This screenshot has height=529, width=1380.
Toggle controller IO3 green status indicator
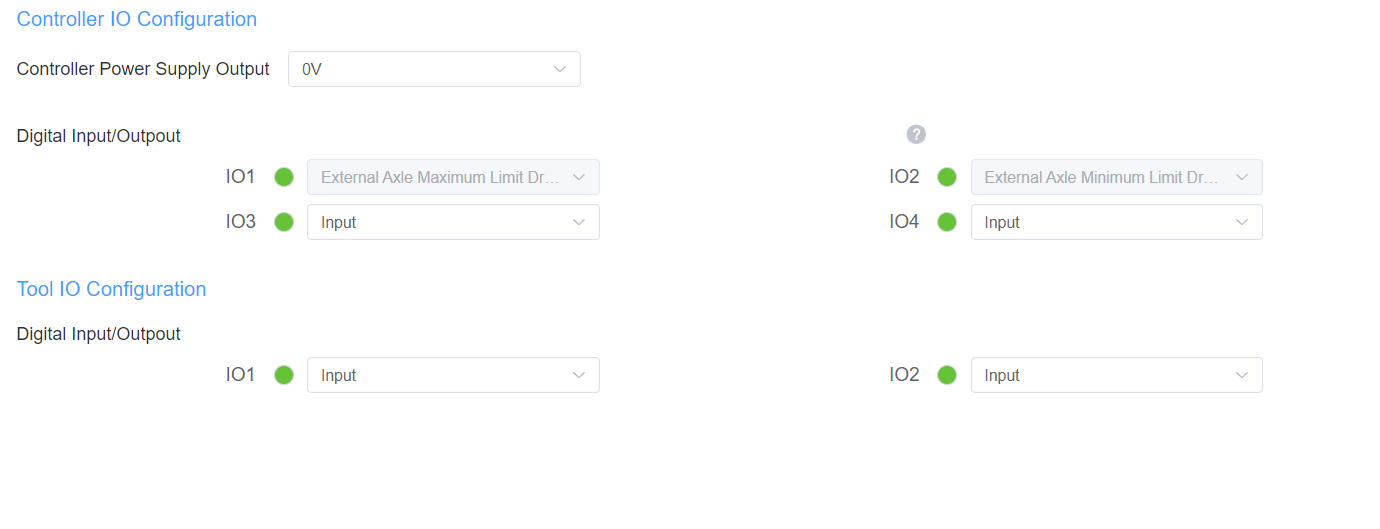coord(284,222)
